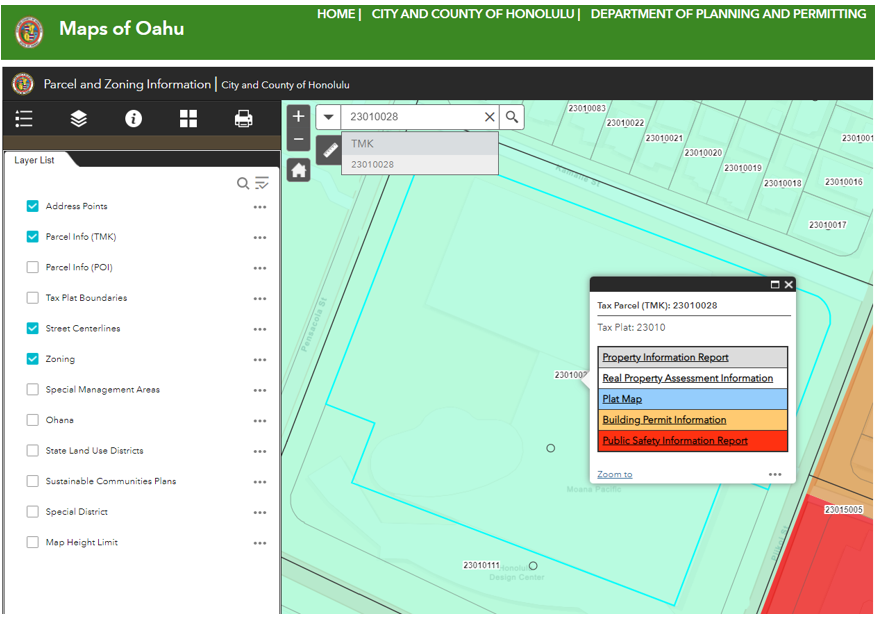The image size is (875, 618).
Task: Open the Property Information Report link
Action: (x=665, y=357)
